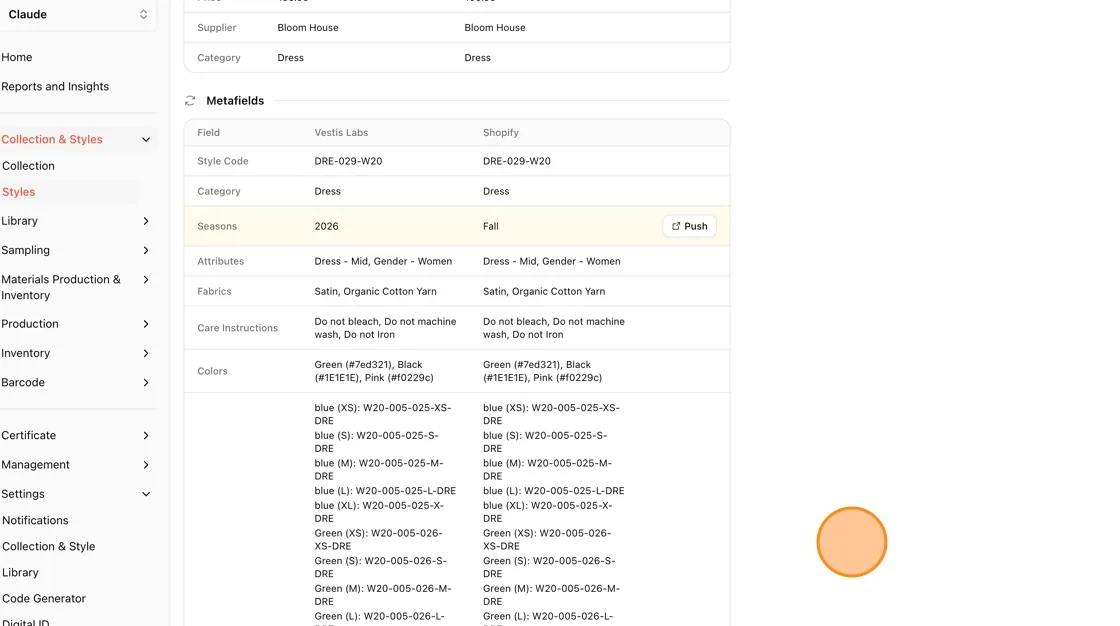1120x626 pixels.
Task: Click Vestis Labs Green (M) SKU entry
Action: pos(383,595)
